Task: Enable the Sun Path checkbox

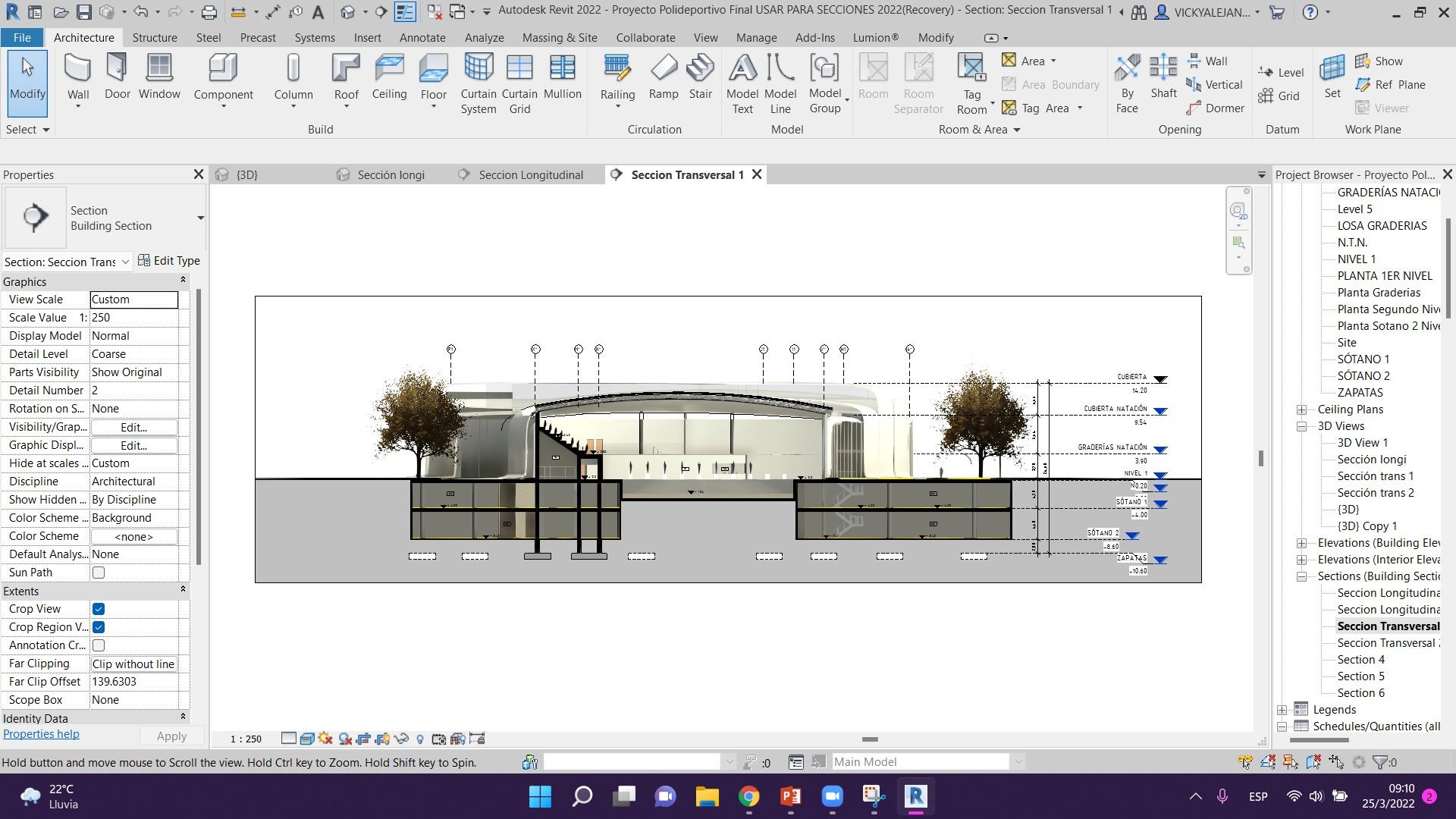Action: tap(99, 573)
